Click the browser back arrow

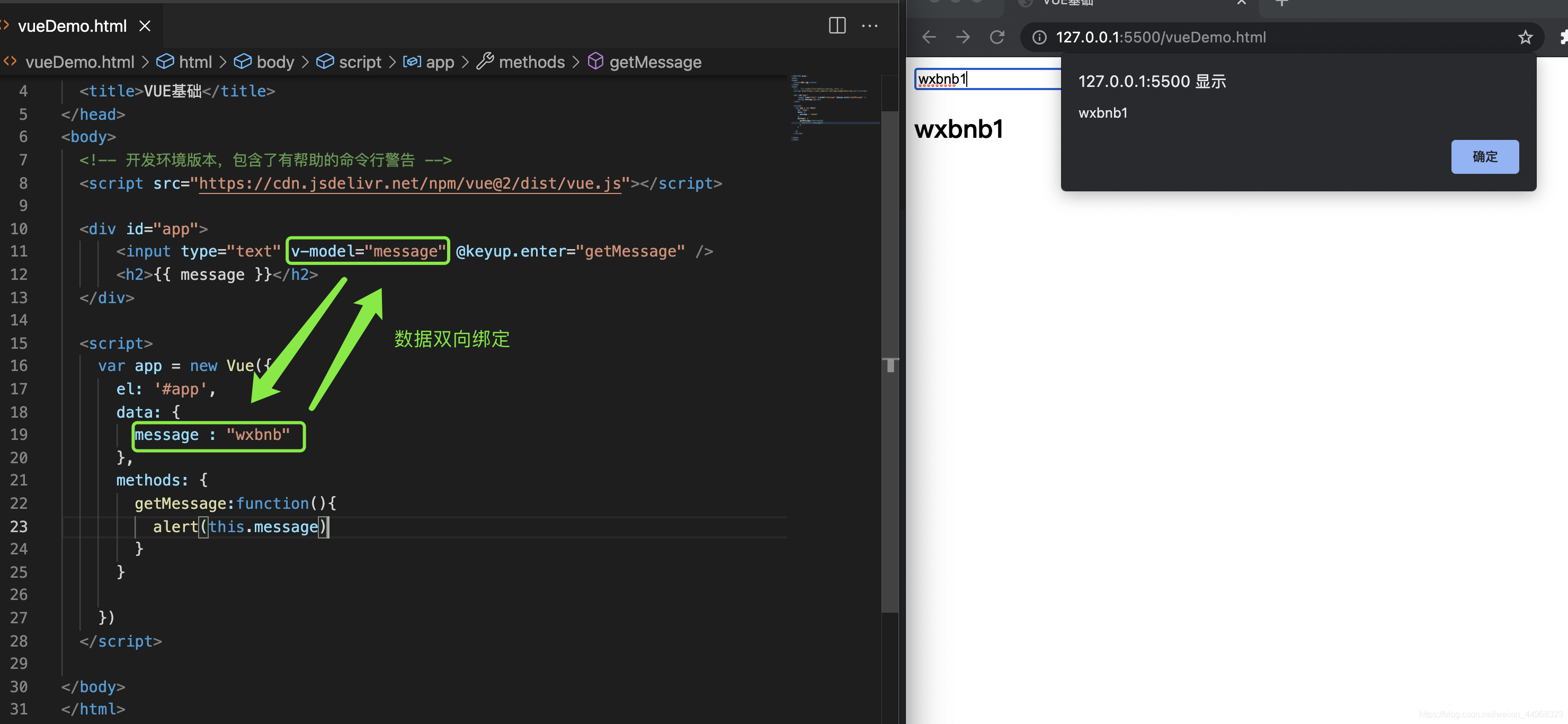point(929,37)
